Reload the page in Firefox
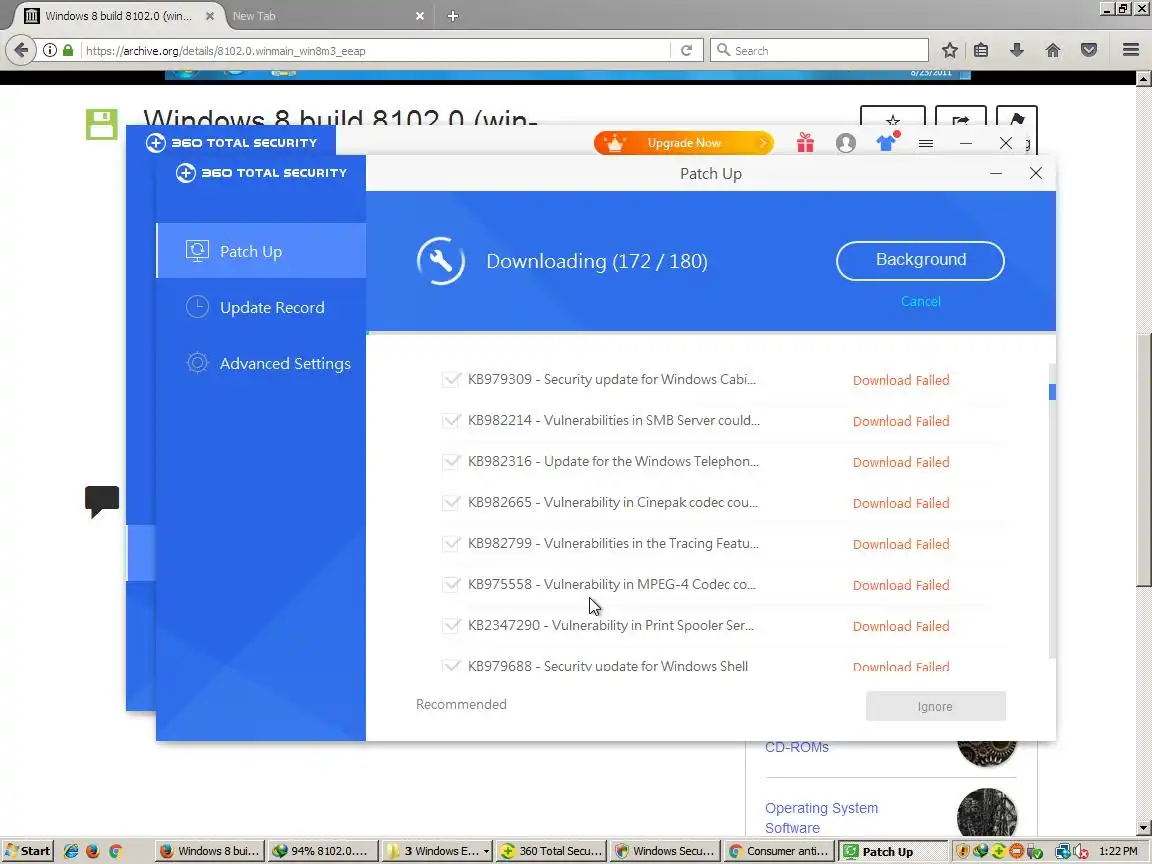 coord(686,50)
